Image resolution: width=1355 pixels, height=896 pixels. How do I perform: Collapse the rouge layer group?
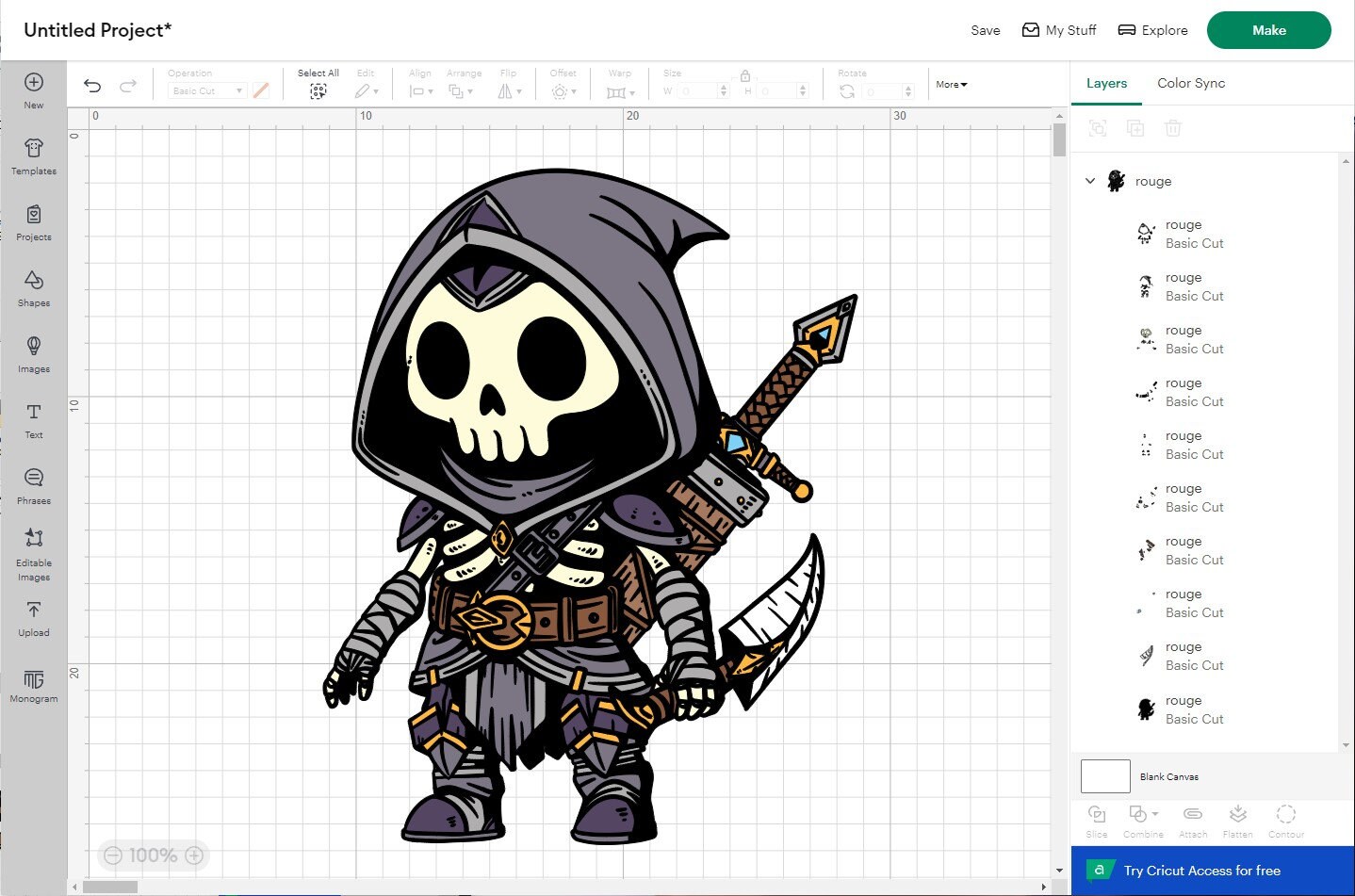[x=1090, y=180]
